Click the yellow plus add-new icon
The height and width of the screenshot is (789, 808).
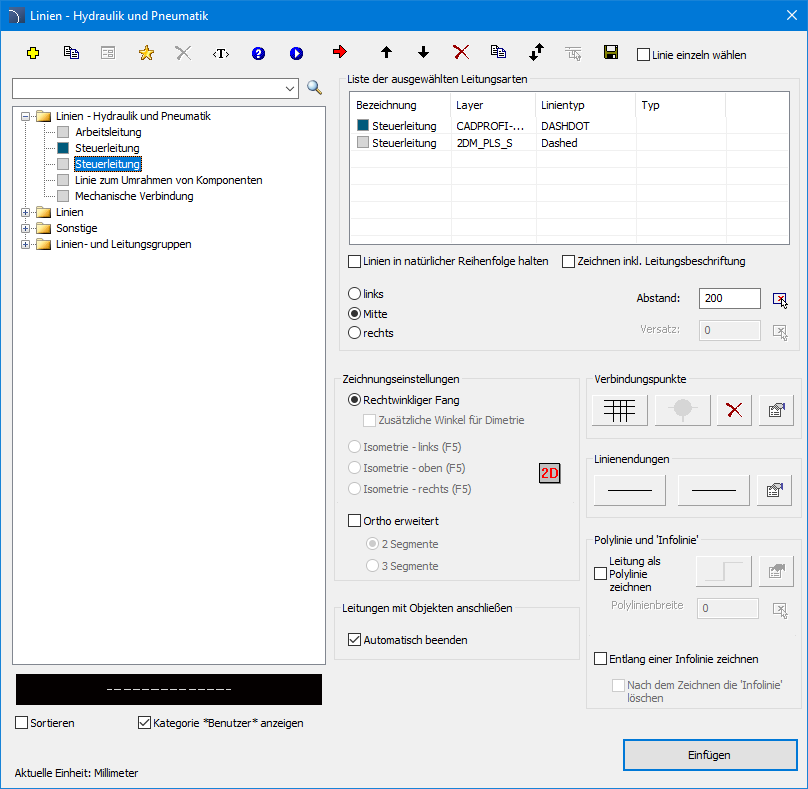[x=33, y=53]
